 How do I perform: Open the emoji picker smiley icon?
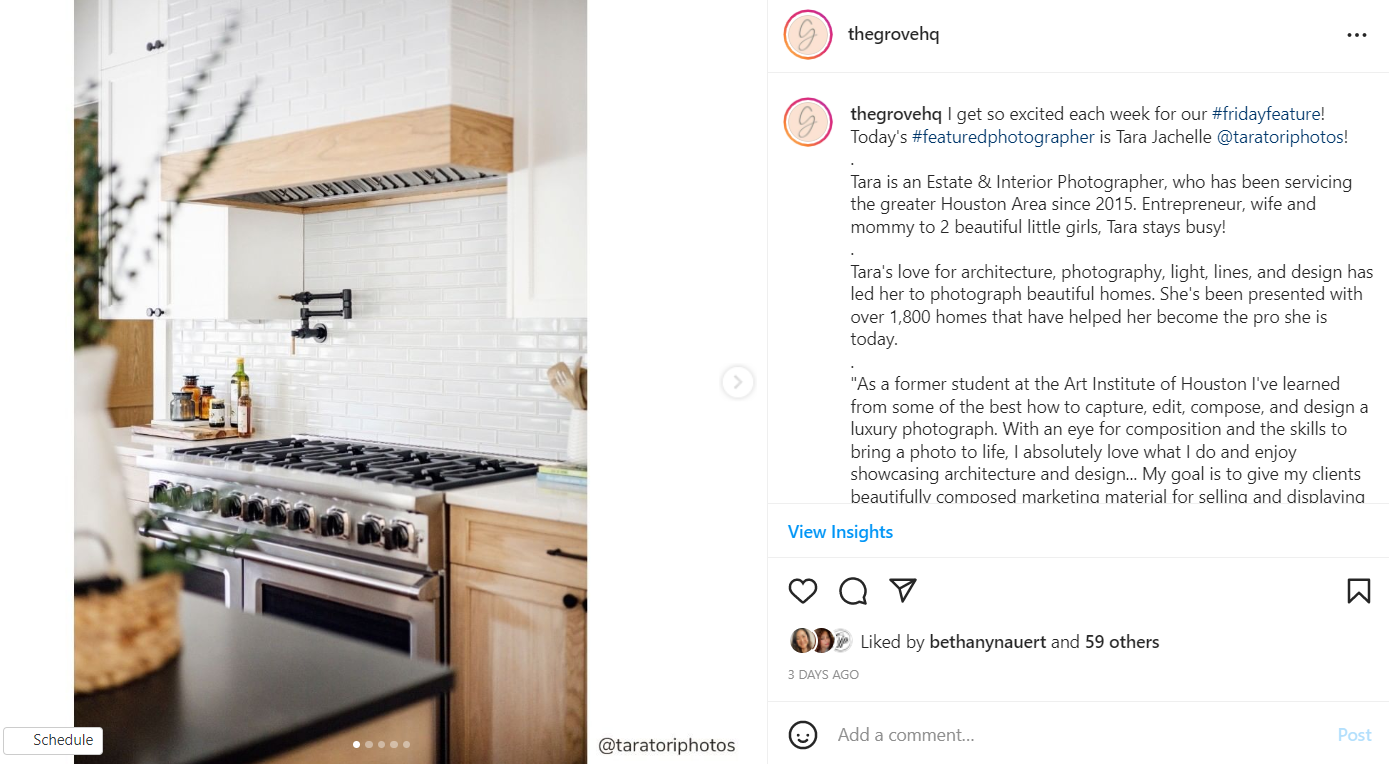tap(803, 735)
